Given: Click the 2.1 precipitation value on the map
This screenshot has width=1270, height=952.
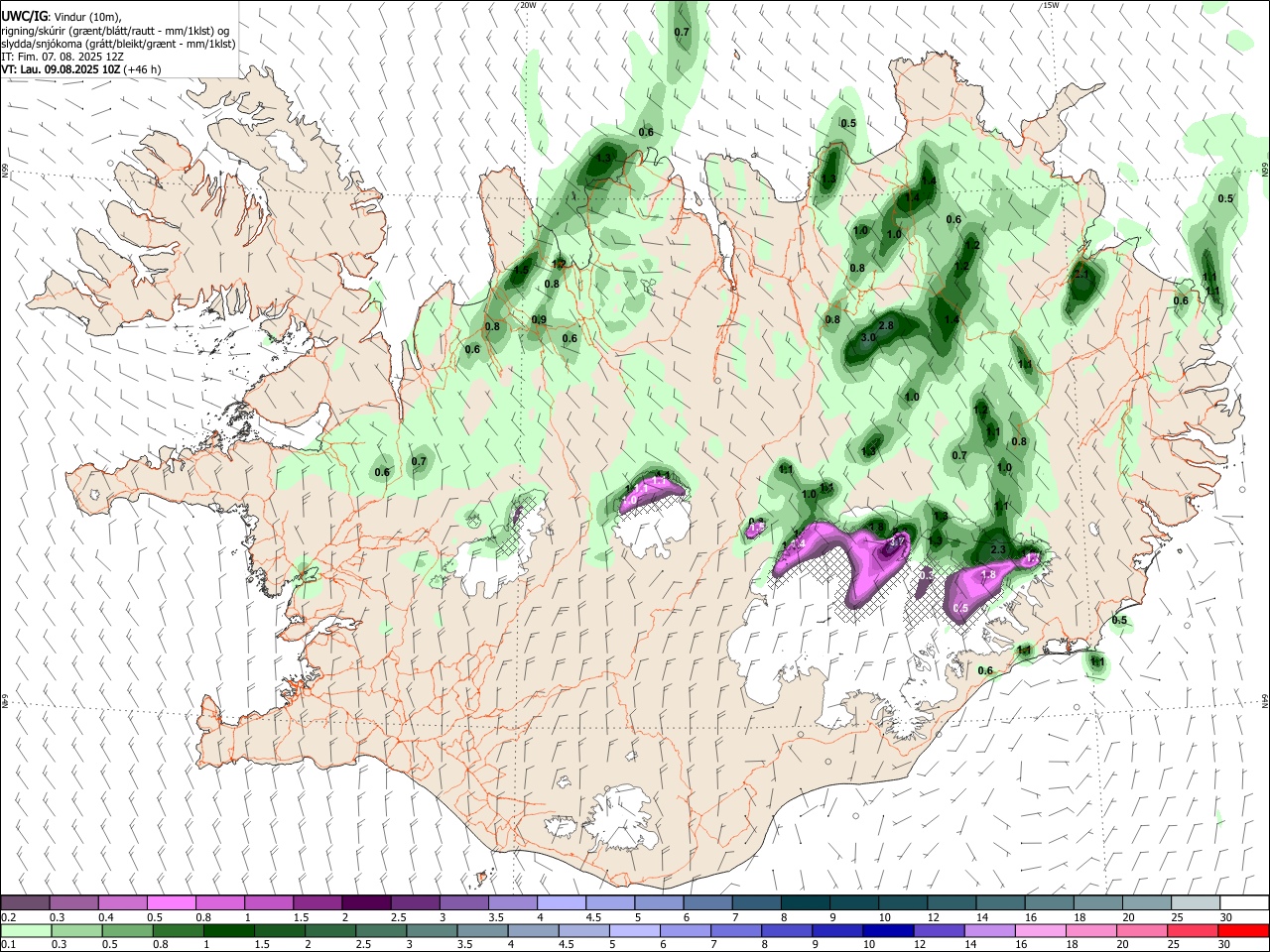Looking at the screenshot, I should point(1080,273).
